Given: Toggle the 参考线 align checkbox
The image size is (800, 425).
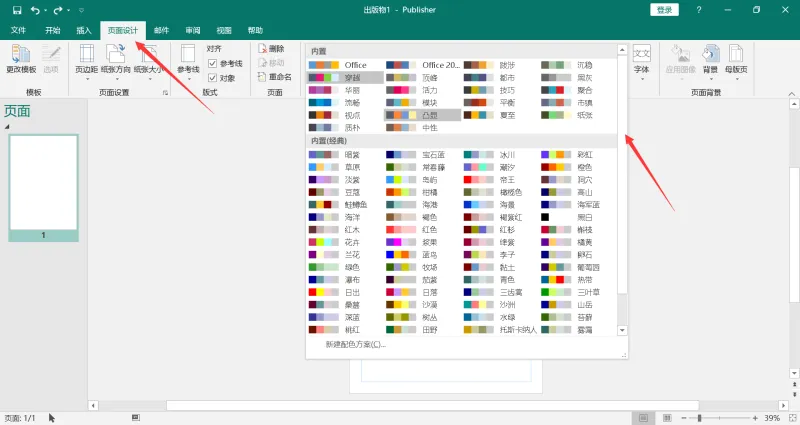Looking at the screenshot, I should coord(213,63).
